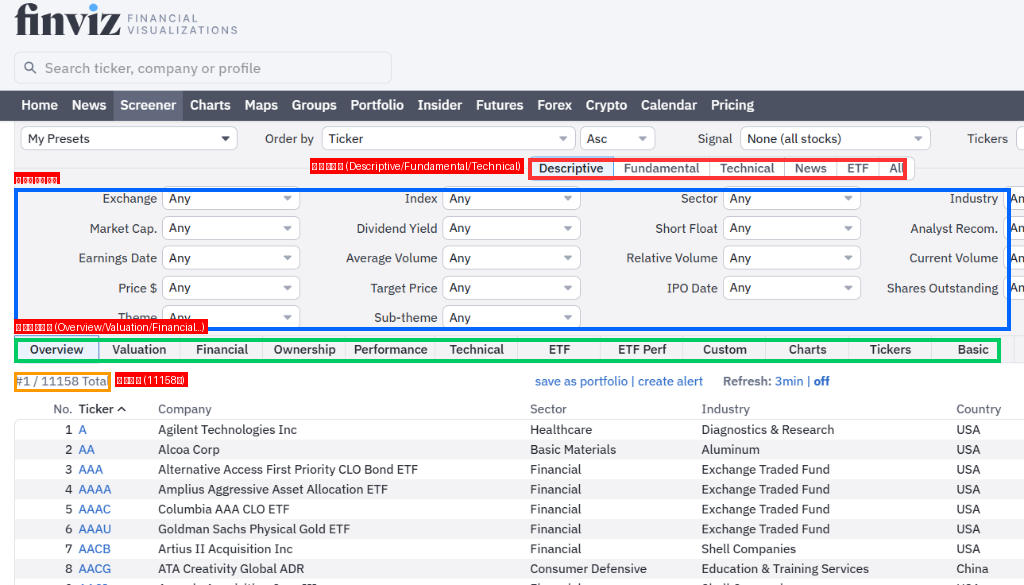
Task: Select Custom view tab
Action: click(725, 350)
